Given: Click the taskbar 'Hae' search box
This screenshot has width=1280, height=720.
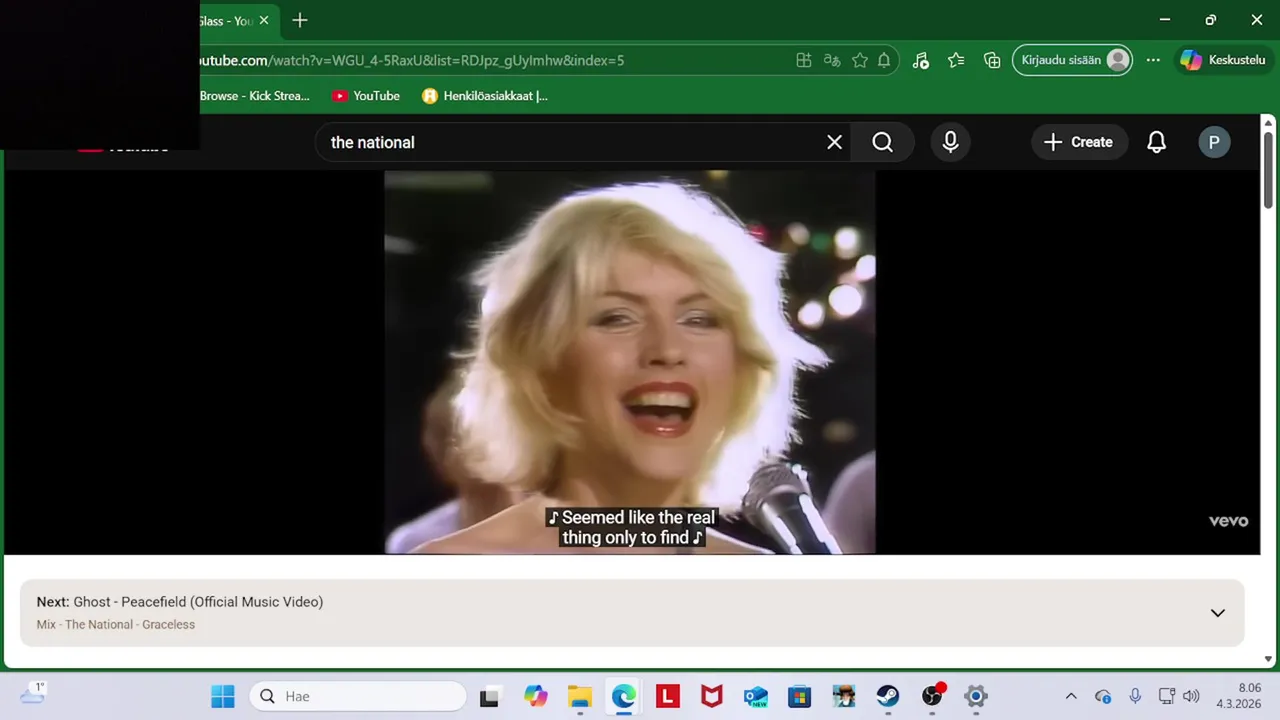Looking at the screenshot, I should pos(357,696).
